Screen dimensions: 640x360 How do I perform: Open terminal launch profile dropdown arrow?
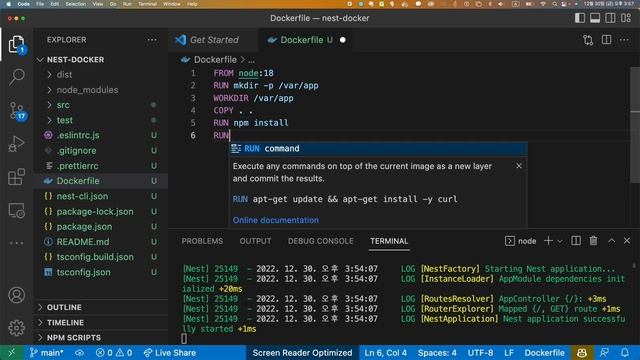[560, 241]
